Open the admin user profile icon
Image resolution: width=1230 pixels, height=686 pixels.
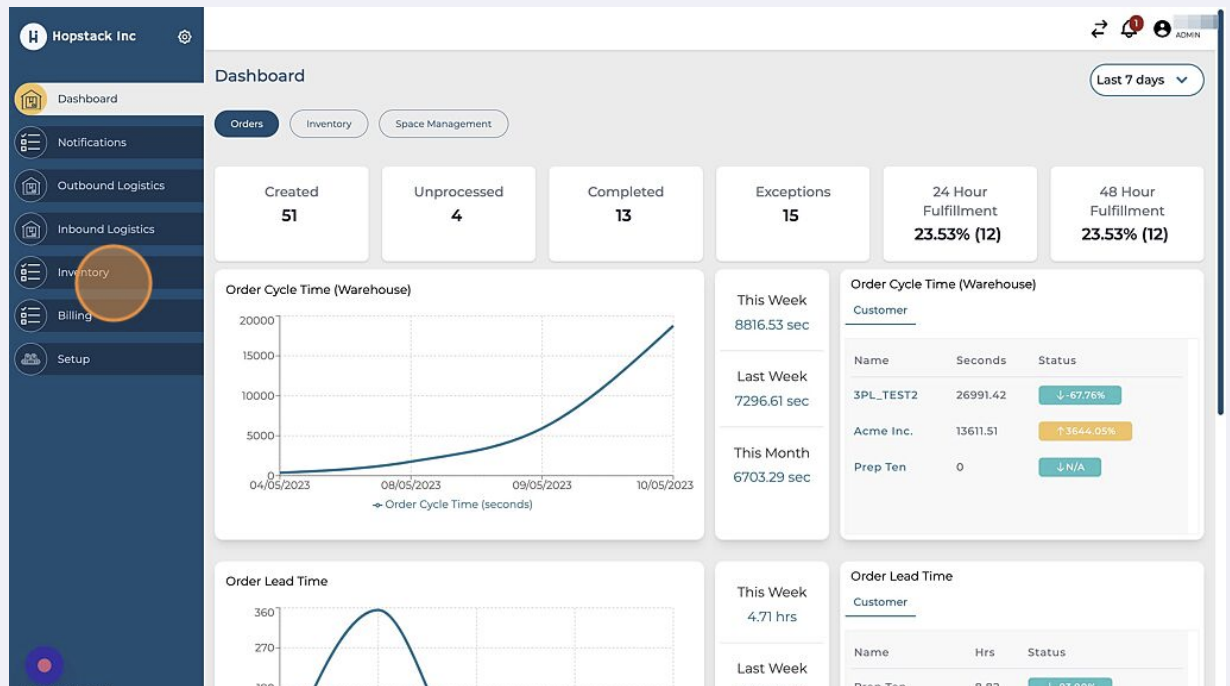coord(1162,29)
